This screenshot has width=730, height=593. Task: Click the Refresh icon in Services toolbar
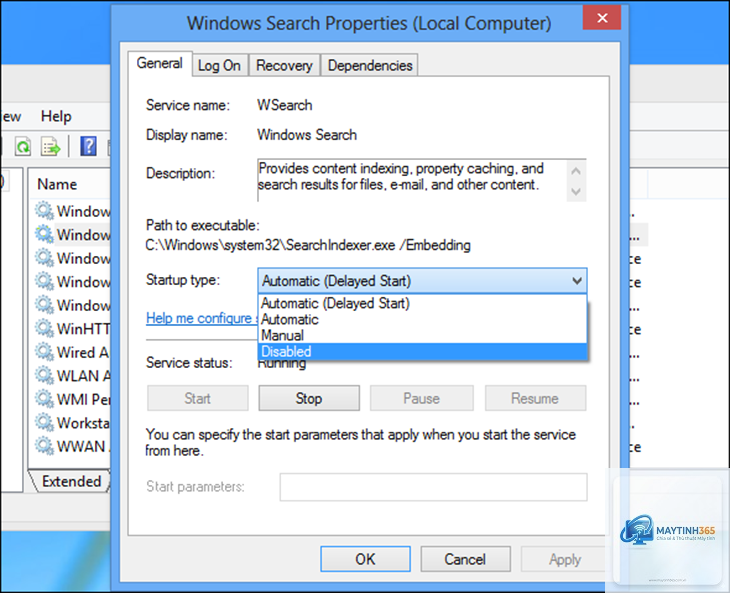(23, 147)
